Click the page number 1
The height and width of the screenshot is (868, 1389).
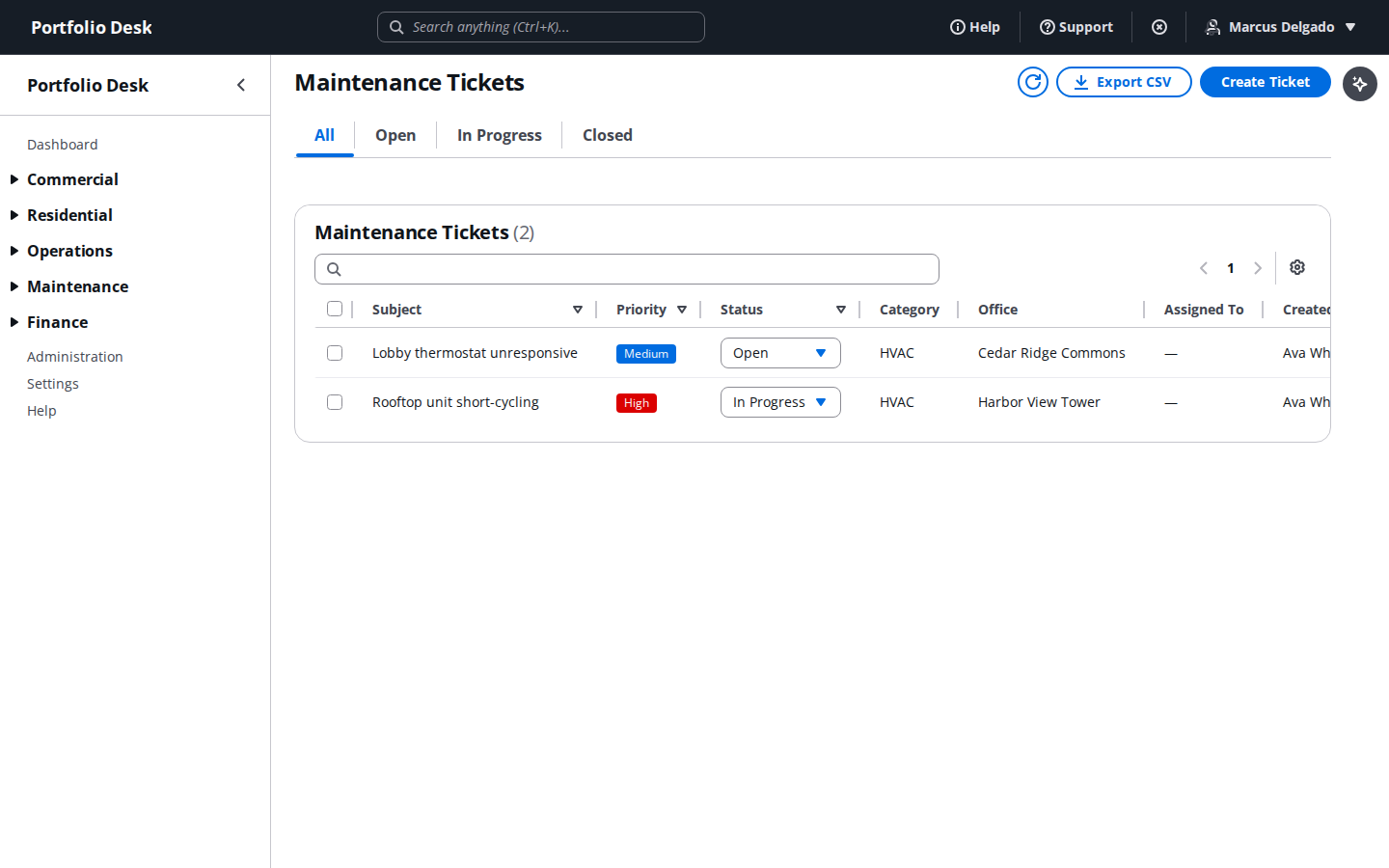(x=1231, y=268)
